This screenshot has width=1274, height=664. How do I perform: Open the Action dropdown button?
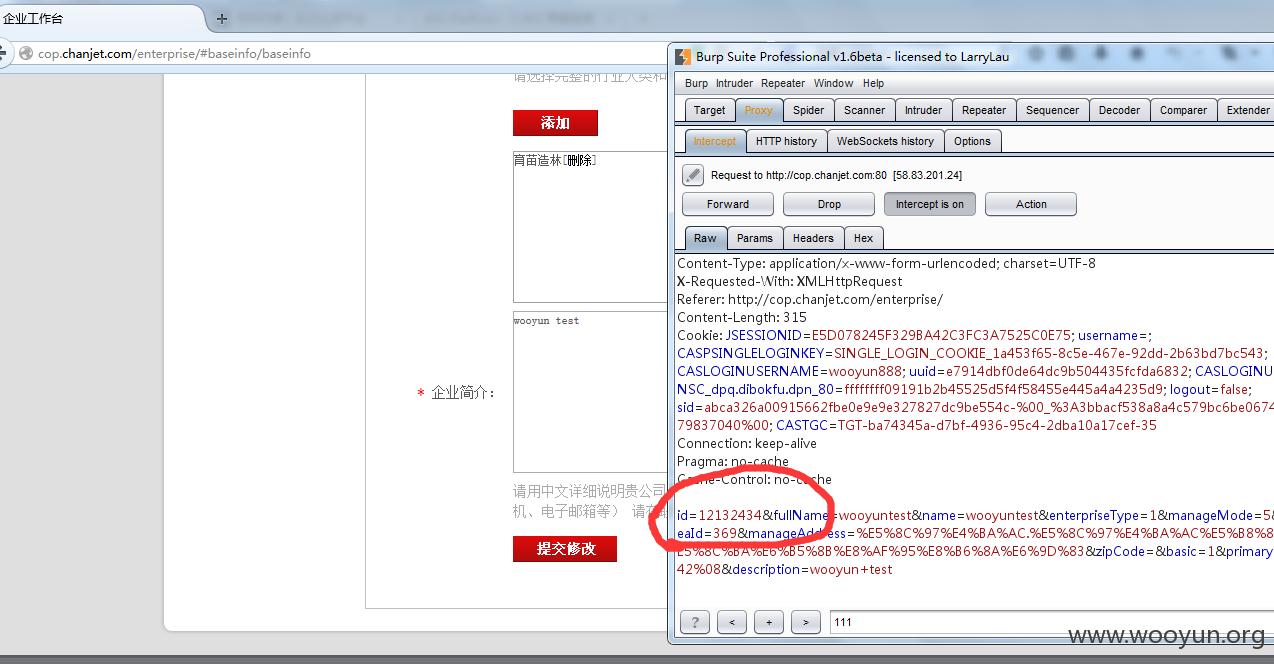(x=1031, y=204)
